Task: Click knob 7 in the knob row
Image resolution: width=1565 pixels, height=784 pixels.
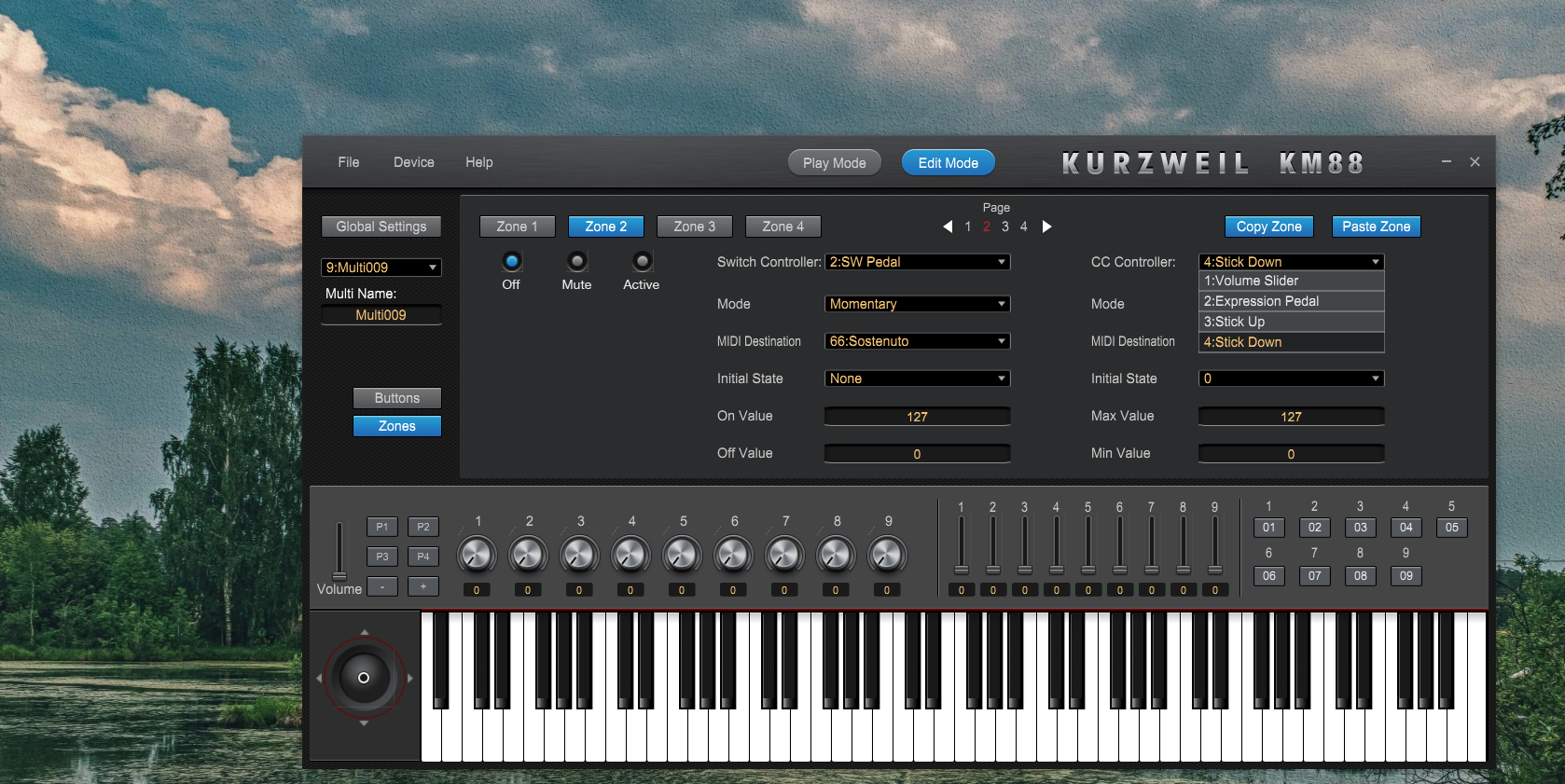Action: [x=784, y=555]
